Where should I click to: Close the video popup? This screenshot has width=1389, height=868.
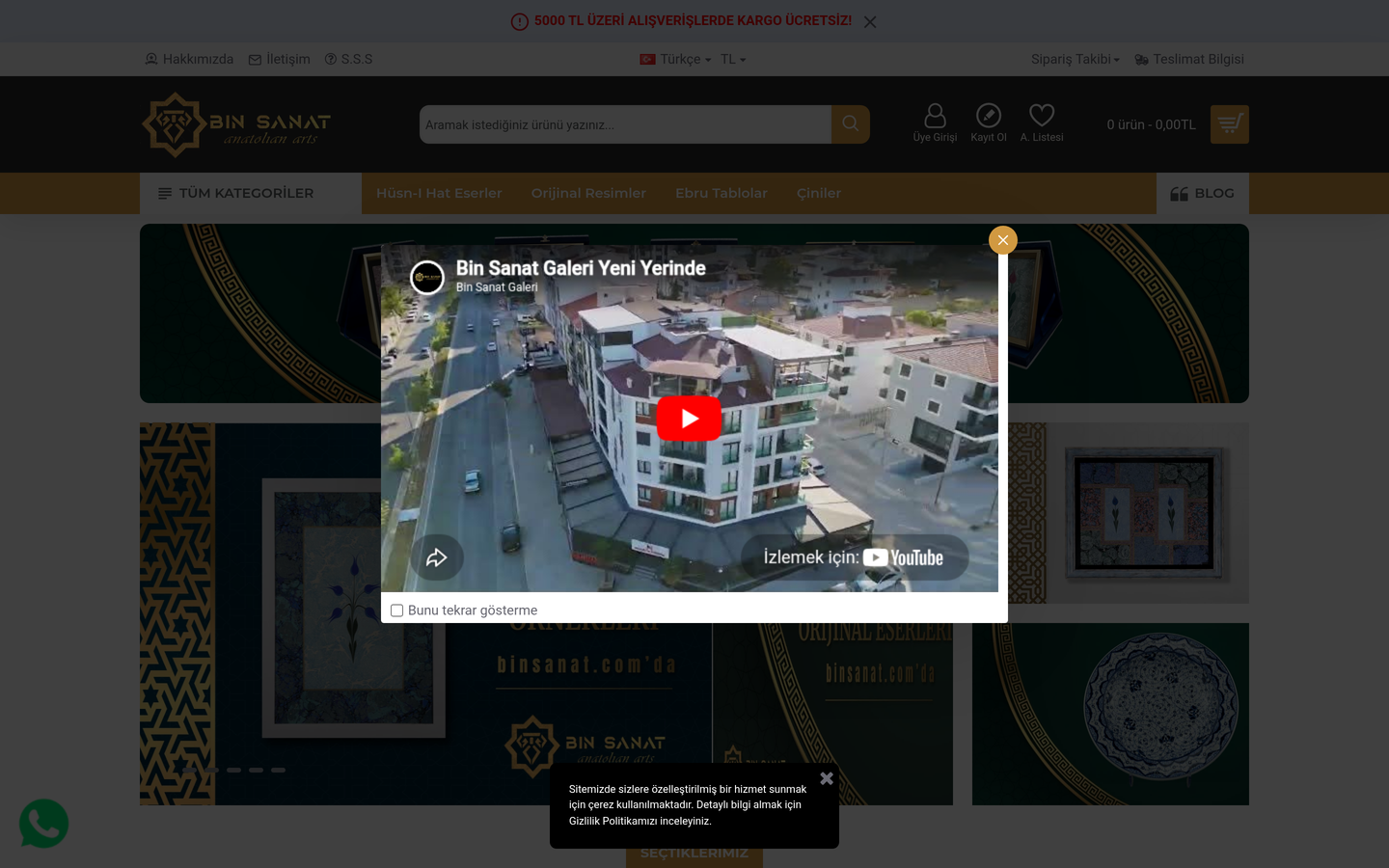coord(1003,240)
